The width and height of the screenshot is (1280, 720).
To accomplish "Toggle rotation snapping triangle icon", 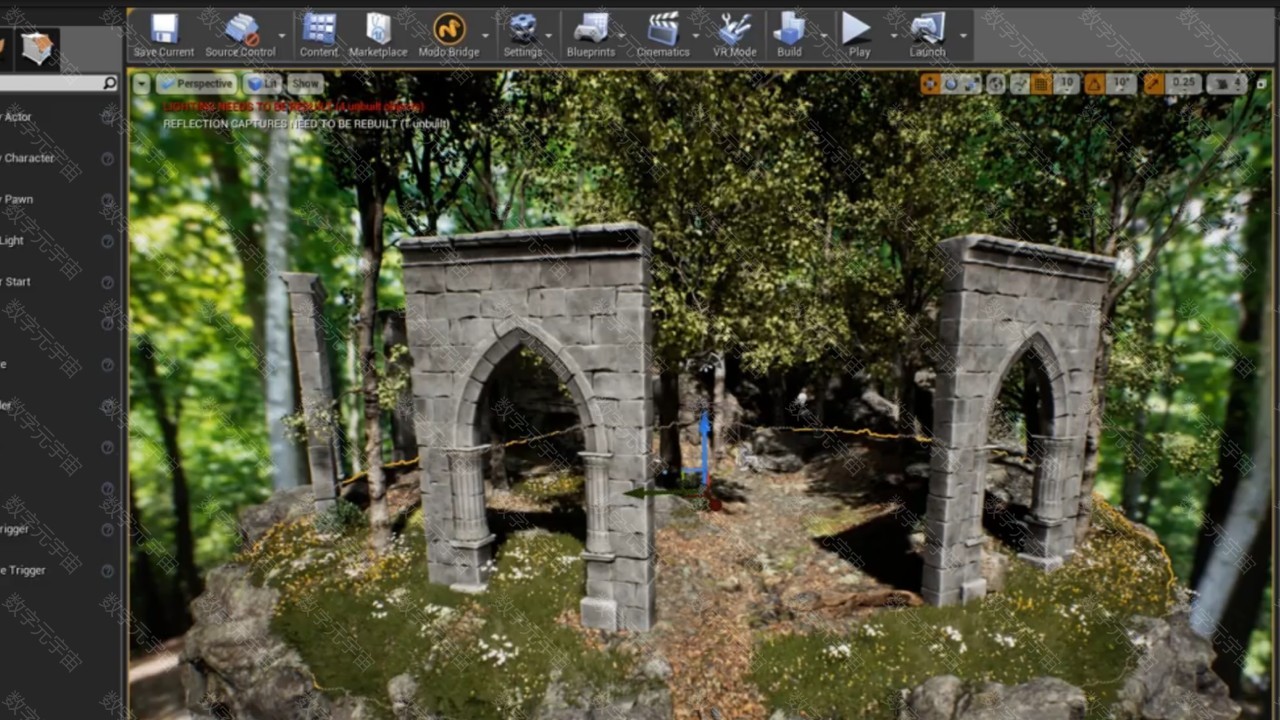I will click(1095, 84).
